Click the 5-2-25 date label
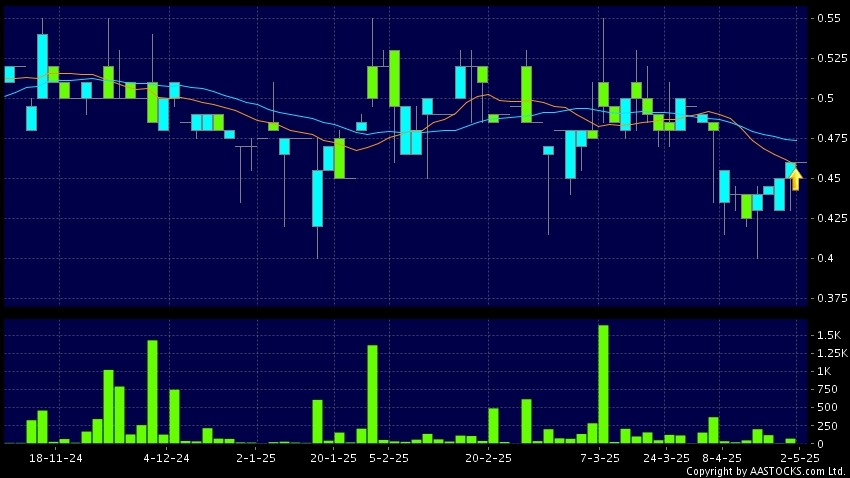This screenshot has width=850, height=478. [389, 458]
